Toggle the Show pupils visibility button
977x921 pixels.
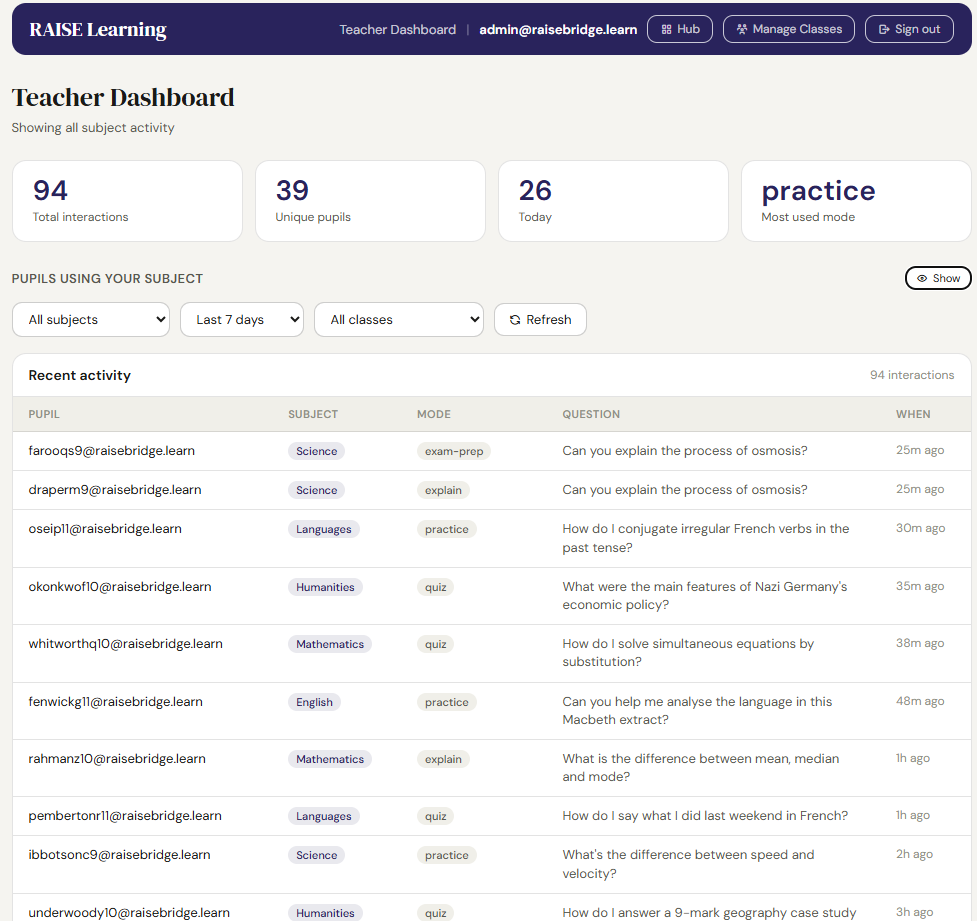(x=938, y=279)
